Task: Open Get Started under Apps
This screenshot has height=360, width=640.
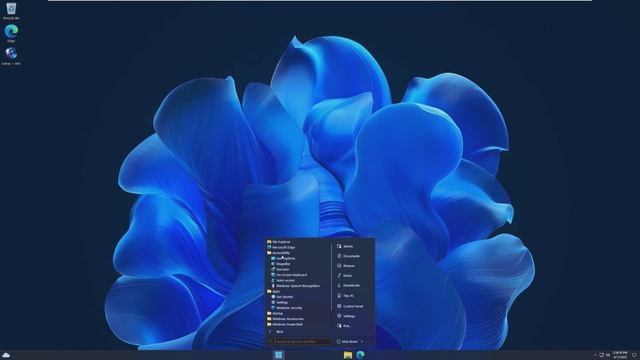Action: 282,297
